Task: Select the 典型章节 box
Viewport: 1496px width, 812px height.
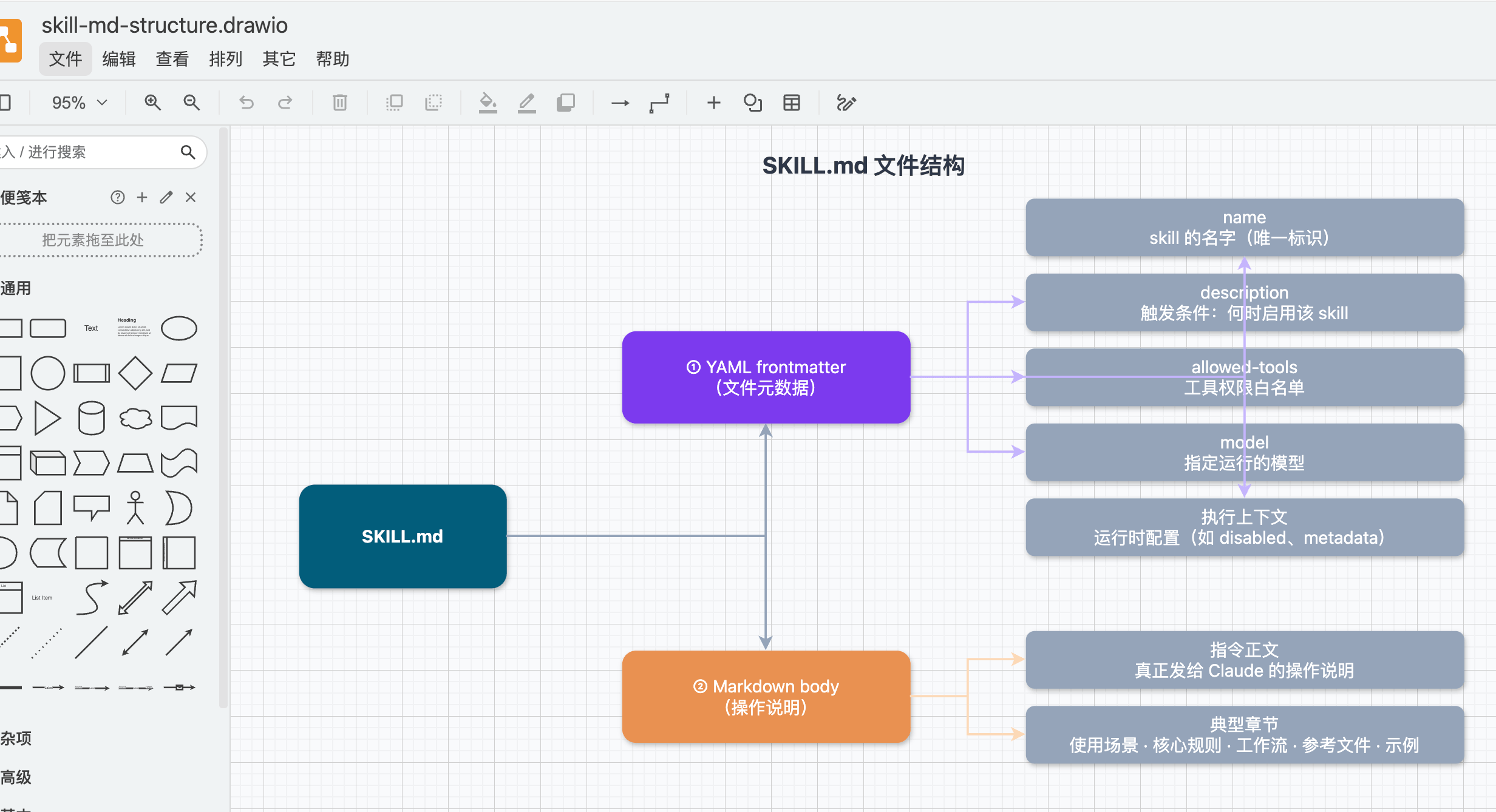Action: coord(1245,735)
